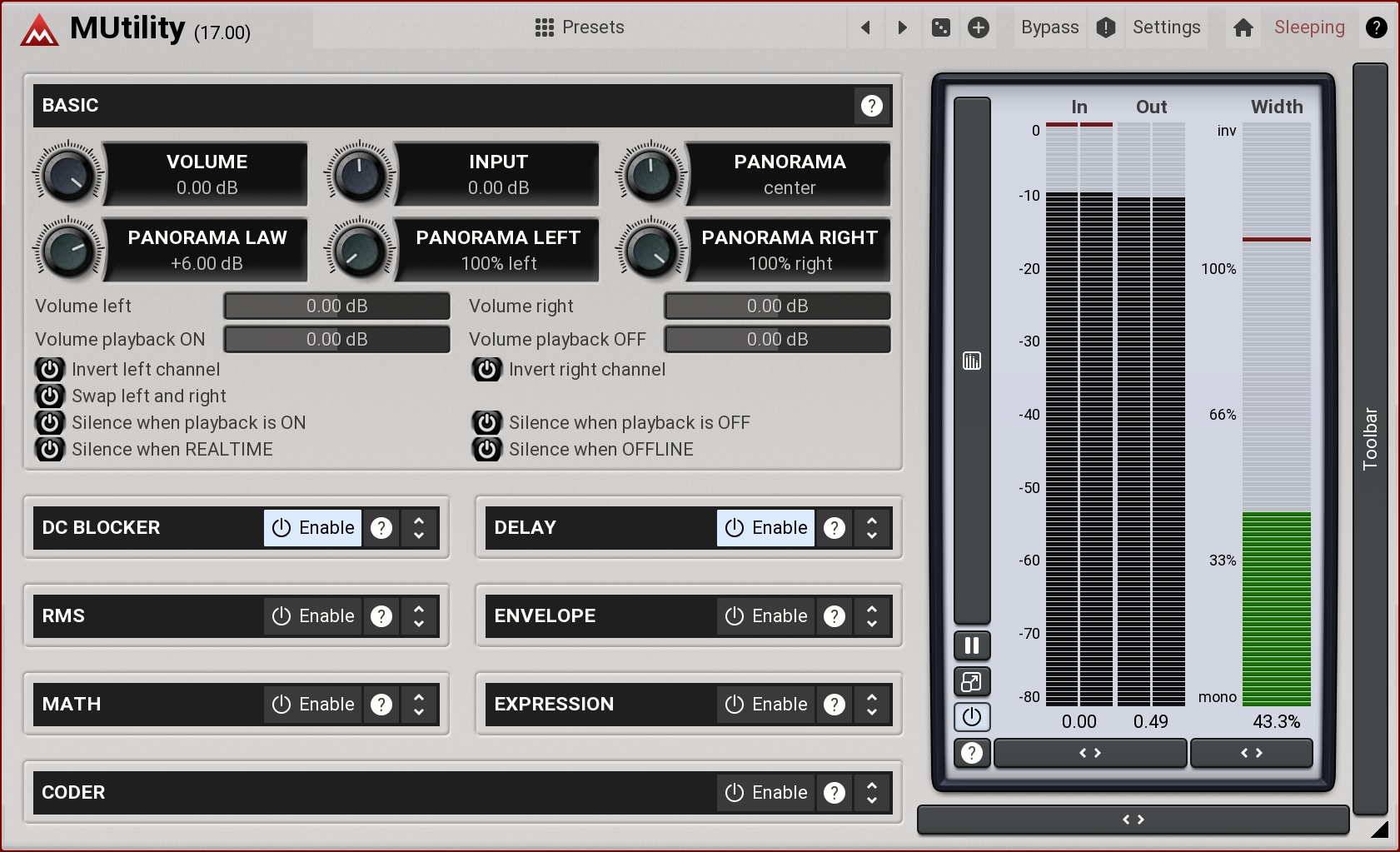
Task: Expand the DELAY section arrows
Action: pyautogui.click(x=872, y=528)
